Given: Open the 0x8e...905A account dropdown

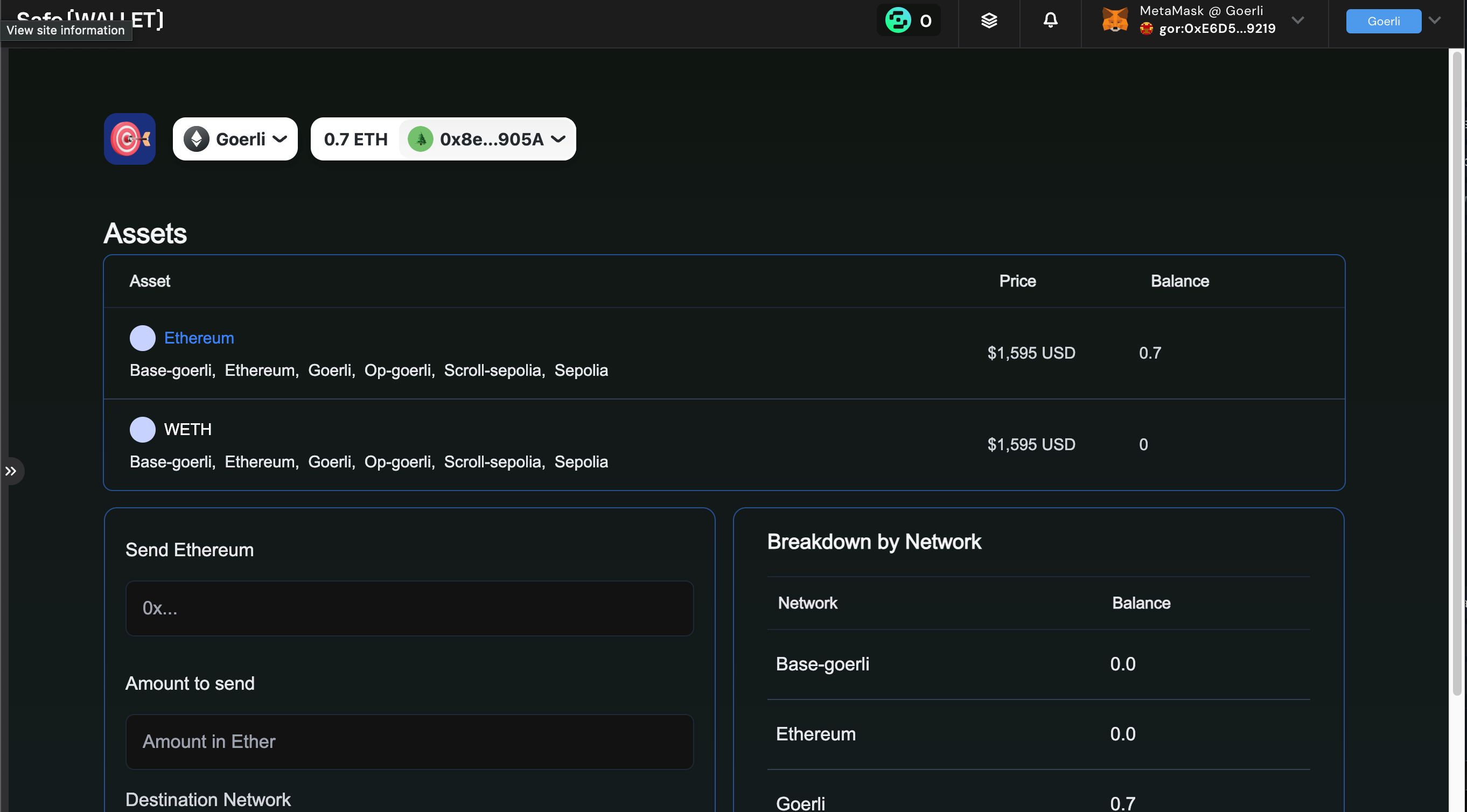Looking at the screenshot, I should point(487,139).
